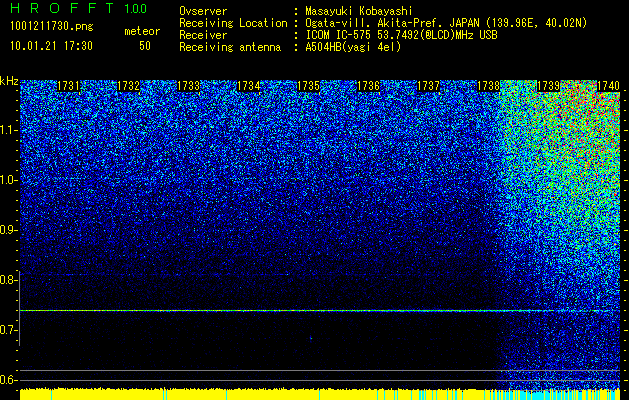
Task: Click the Ovserver field label
Action: 203,11
